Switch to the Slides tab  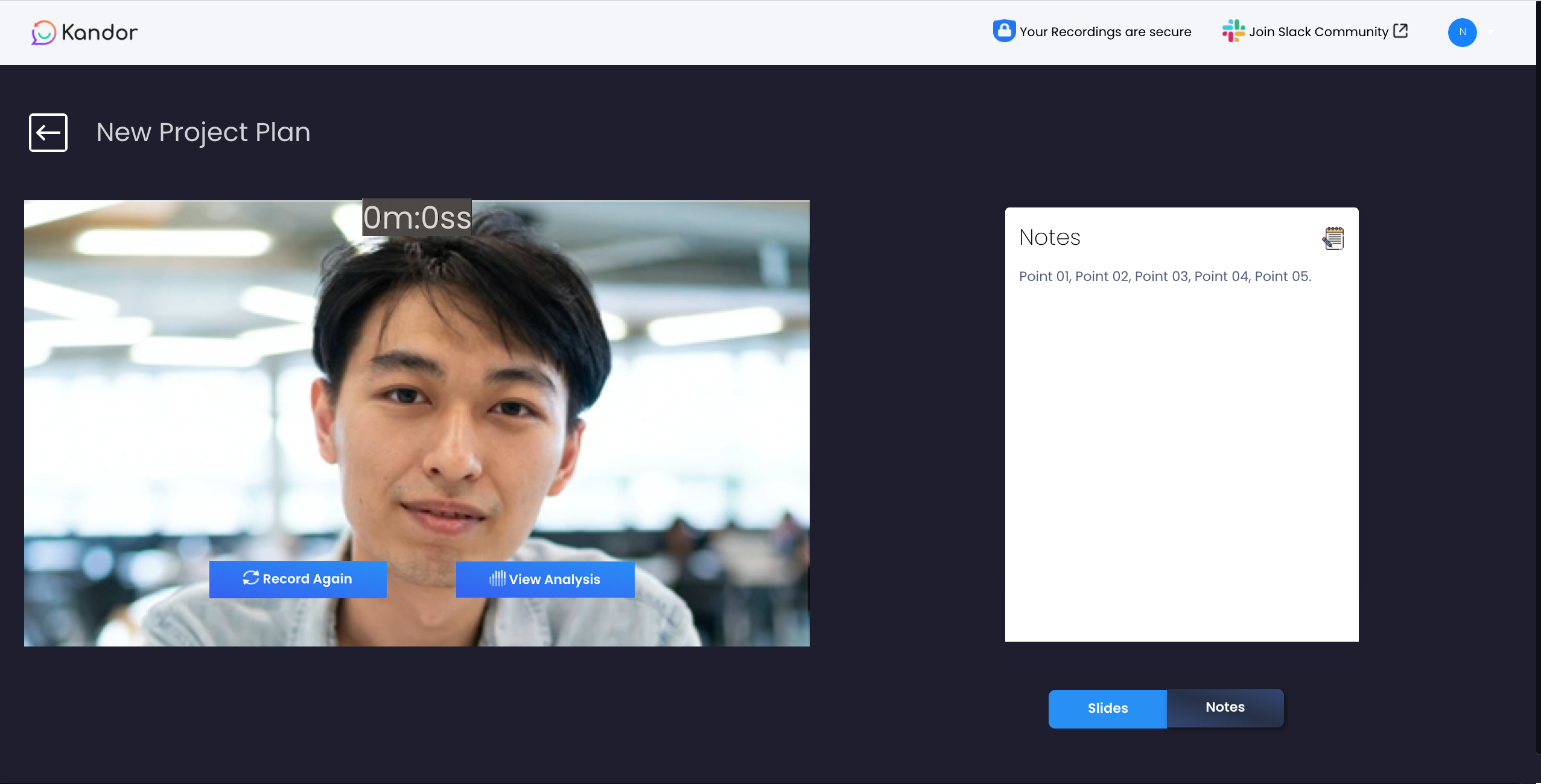1108,709
